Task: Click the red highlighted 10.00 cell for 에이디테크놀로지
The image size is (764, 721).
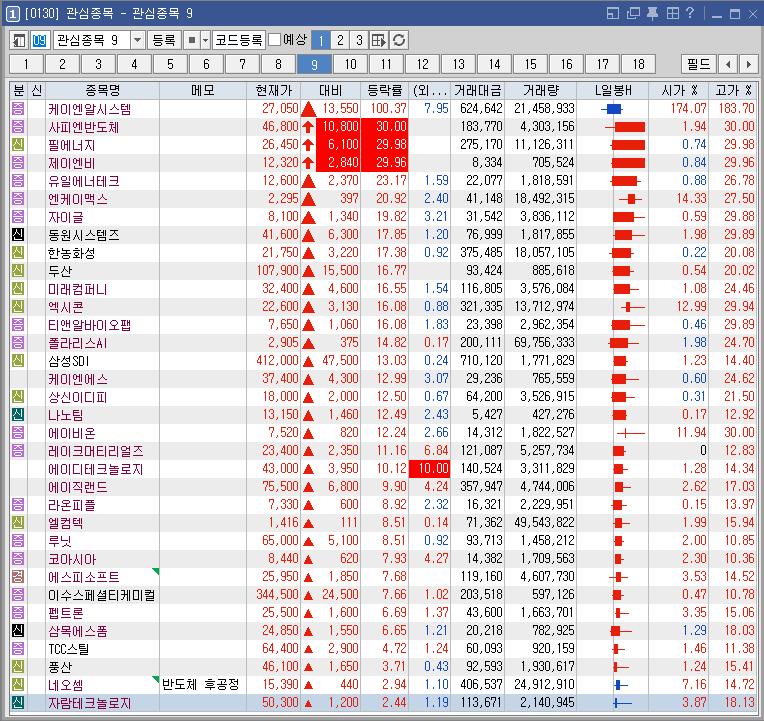Action: 429,469
